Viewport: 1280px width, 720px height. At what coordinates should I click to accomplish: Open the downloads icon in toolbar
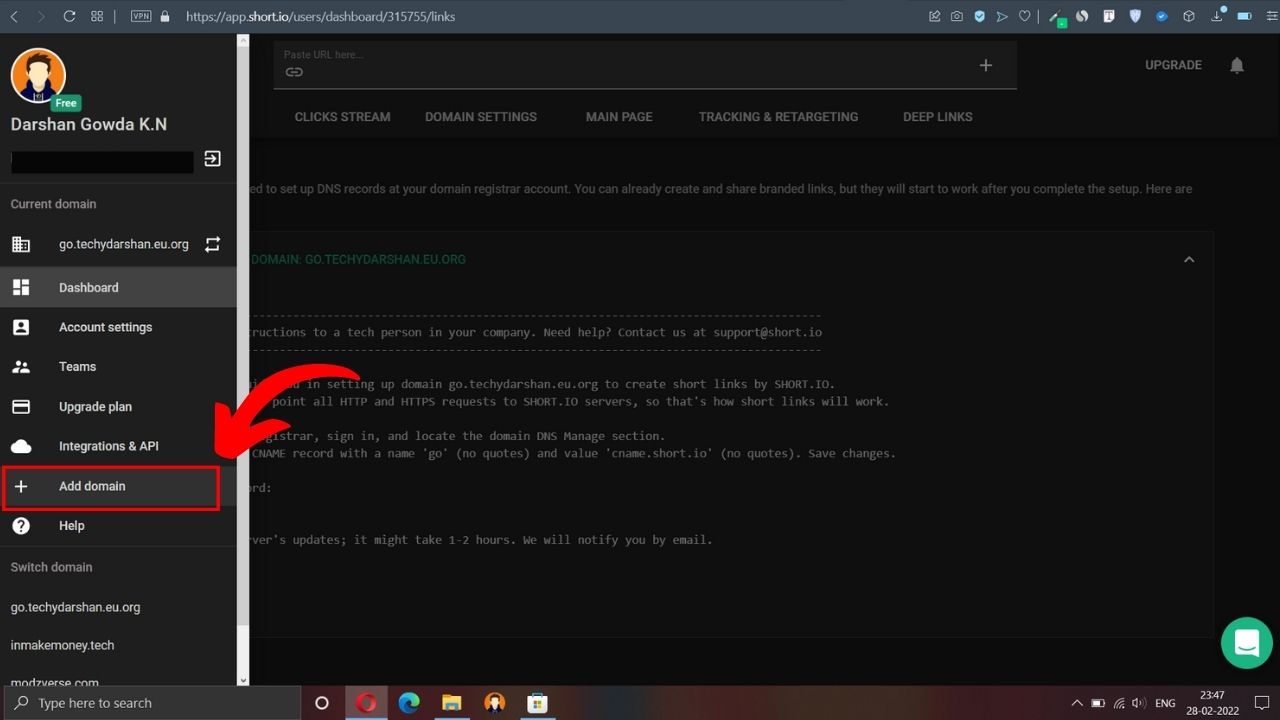[1217, 16]
